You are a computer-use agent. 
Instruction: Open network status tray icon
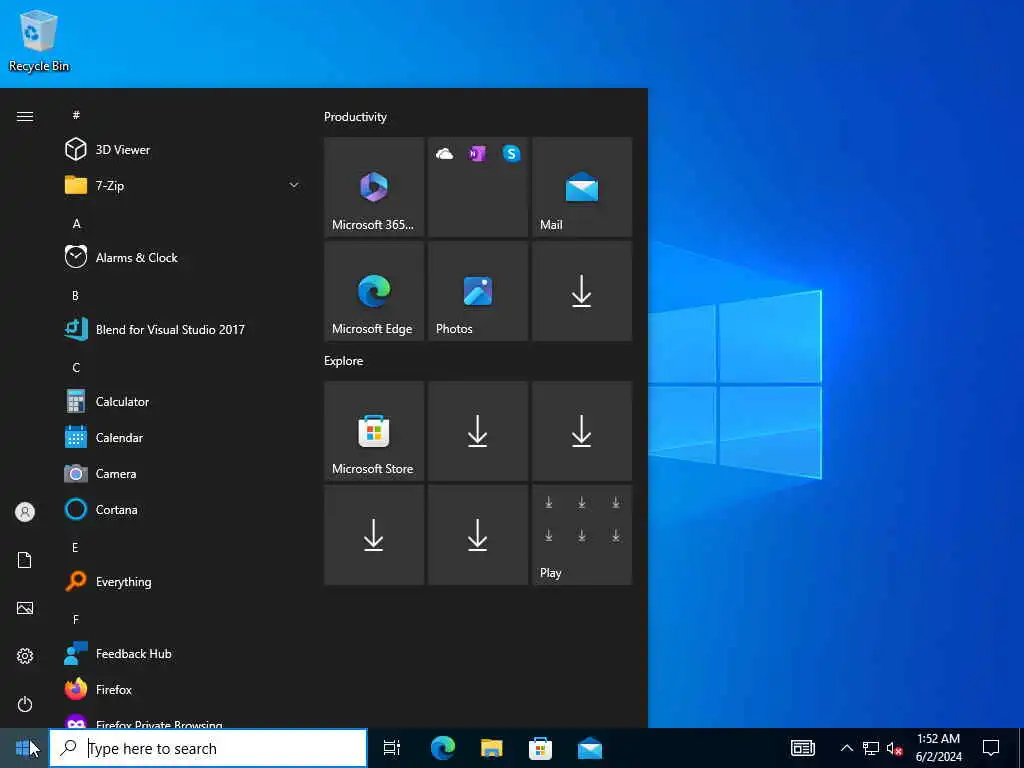[x=871, y=748]
